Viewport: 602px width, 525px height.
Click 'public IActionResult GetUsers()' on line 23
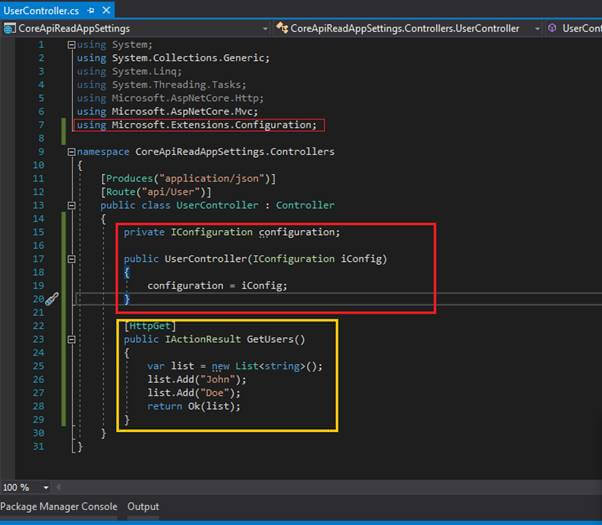click(214, 340)
